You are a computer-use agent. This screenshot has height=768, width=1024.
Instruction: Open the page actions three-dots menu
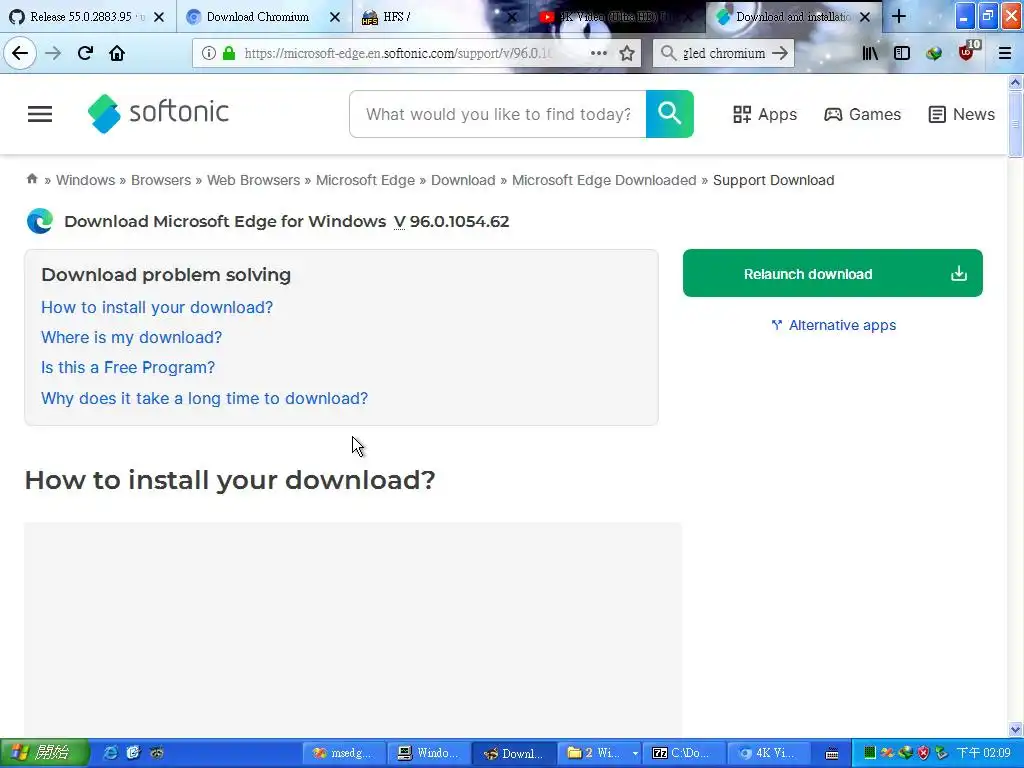[x=598, y=53]
